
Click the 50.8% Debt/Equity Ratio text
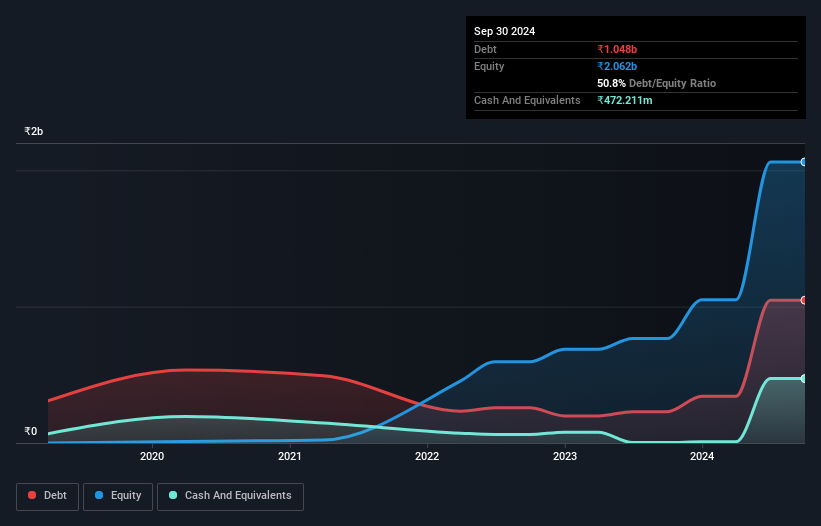tap(657, 83)
